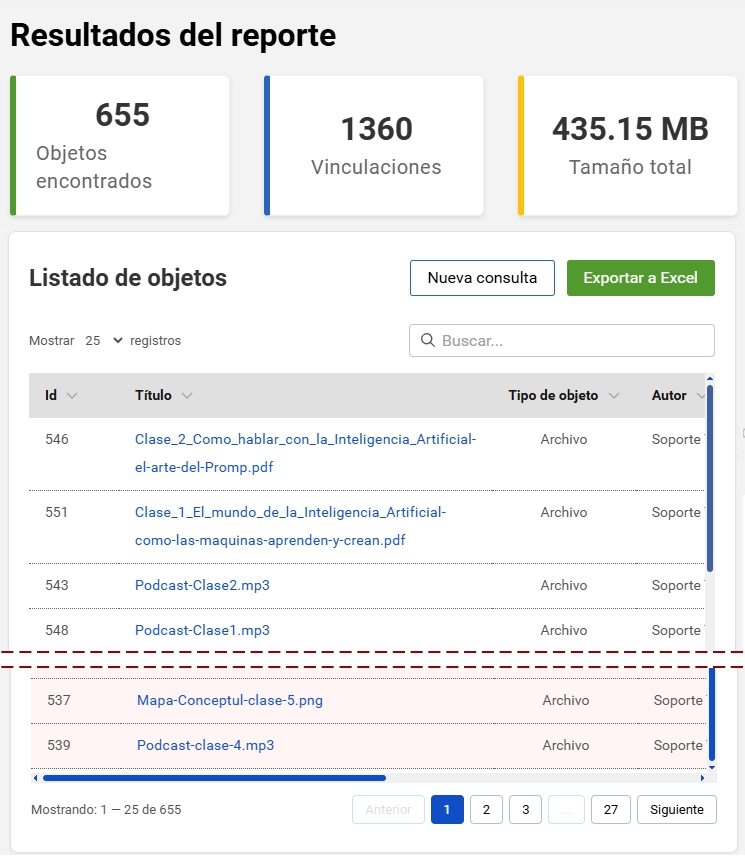Image resolution: width=745 pixels, height=857 pixels.
Task: Sort by the Tipo de objeto chevron
Action: (x=613, y=396)
